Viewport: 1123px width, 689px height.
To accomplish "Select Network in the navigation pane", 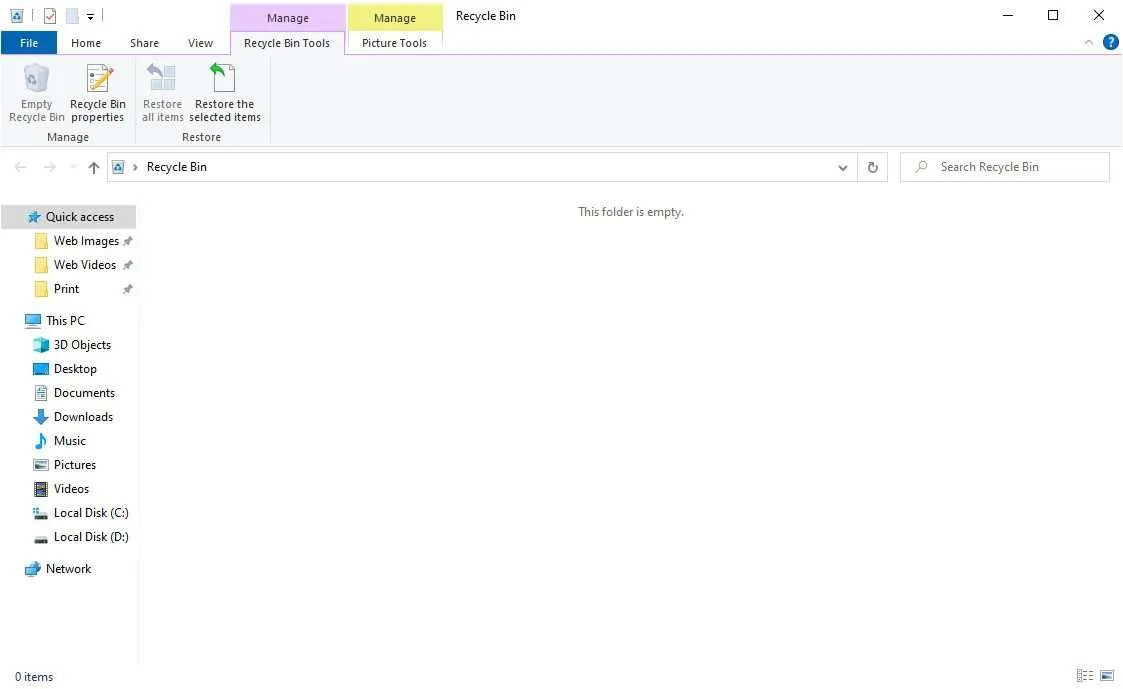I will [68, 569].
